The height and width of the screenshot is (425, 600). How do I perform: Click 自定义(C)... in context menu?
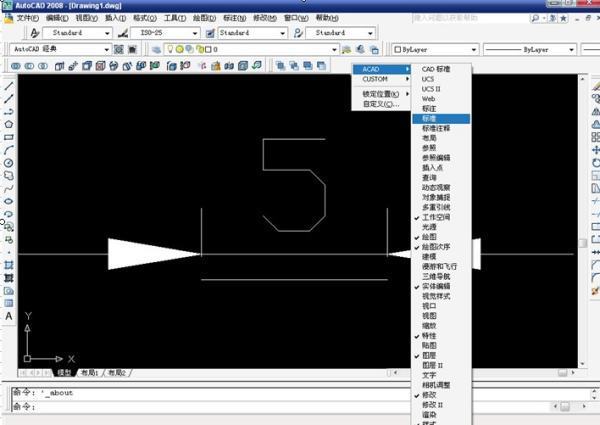click(x=381, y=103)
